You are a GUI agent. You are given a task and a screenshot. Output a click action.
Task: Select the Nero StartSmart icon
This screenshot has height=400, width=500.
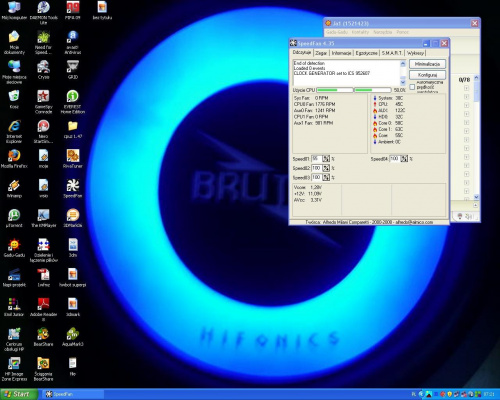coord(43,131)
